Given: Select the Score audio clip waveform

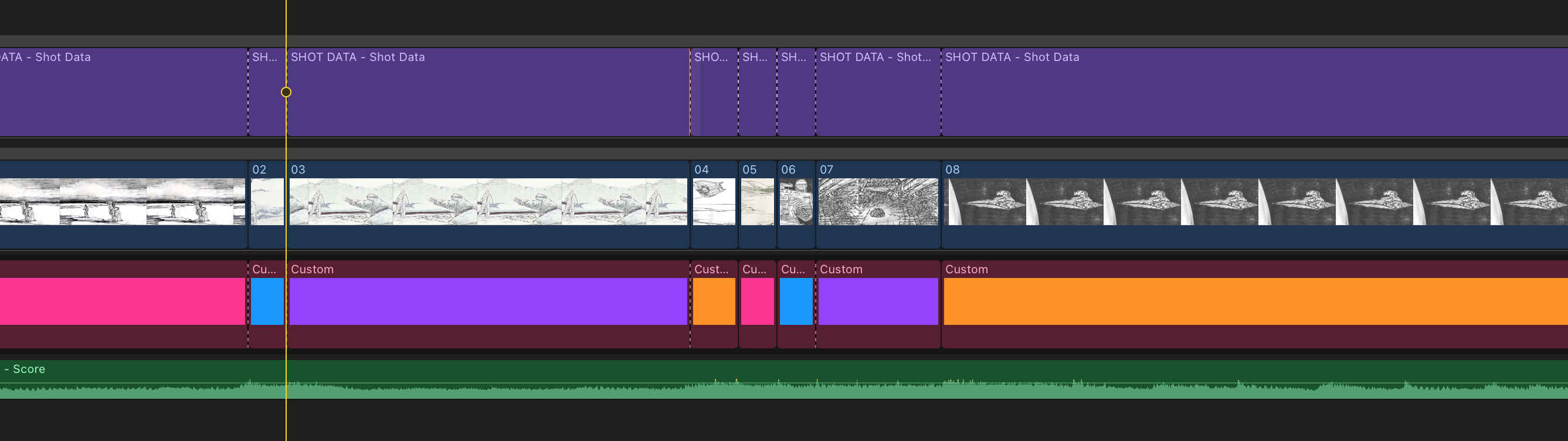Looking at the screenshot, I should (784, 379).
